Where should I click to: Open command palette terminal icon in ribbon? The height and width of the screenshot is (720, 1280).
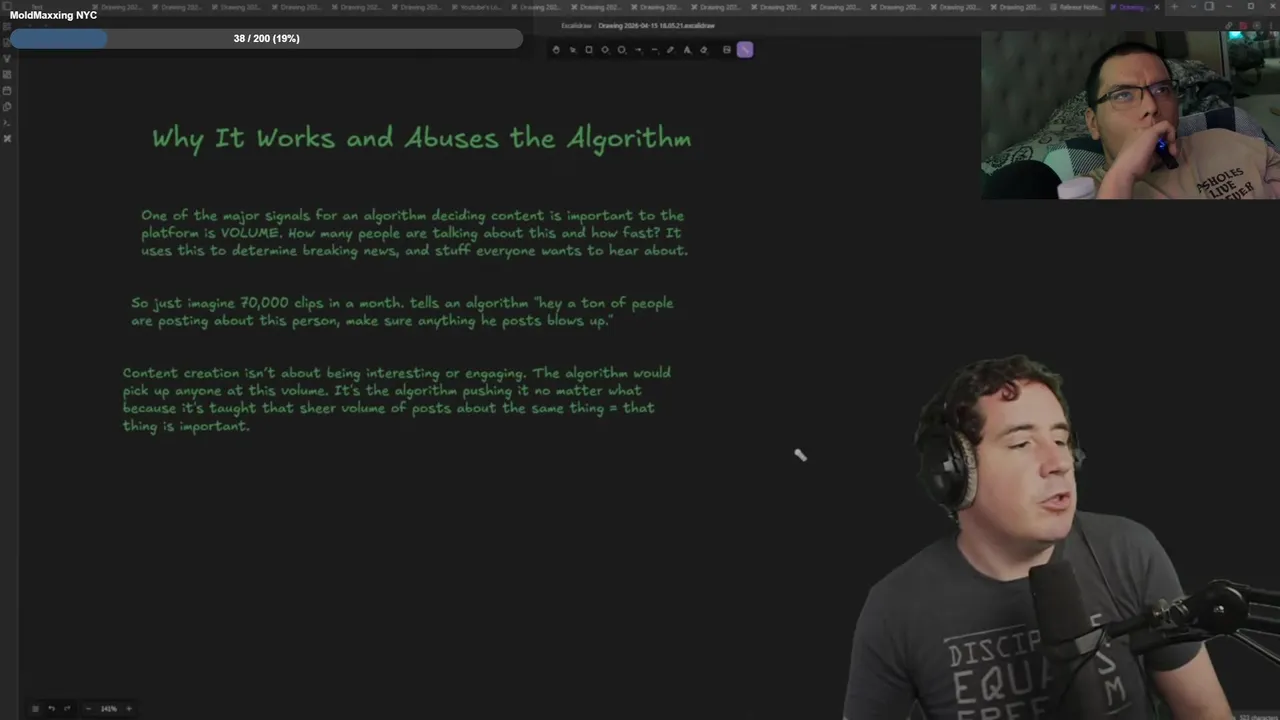(7, 122)
